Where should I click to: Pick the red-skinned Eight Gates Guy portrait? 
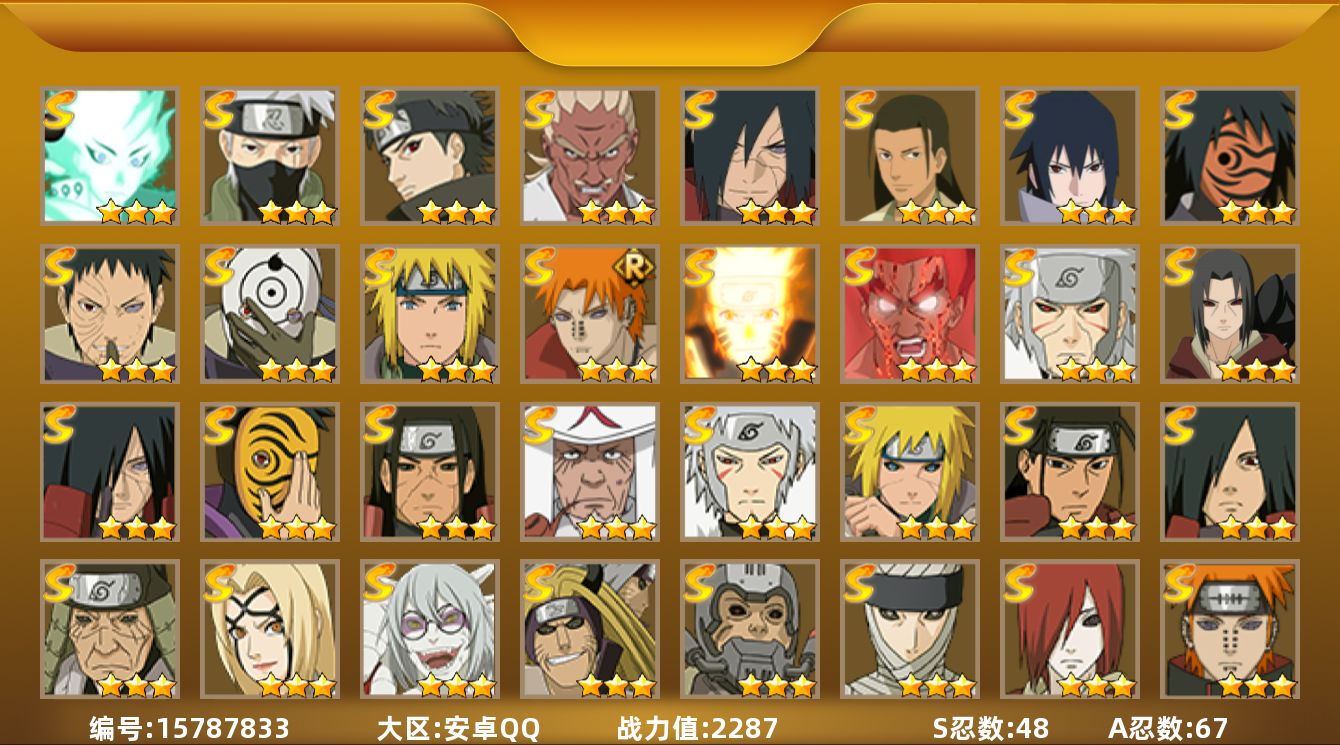click(x=909, y=313)
